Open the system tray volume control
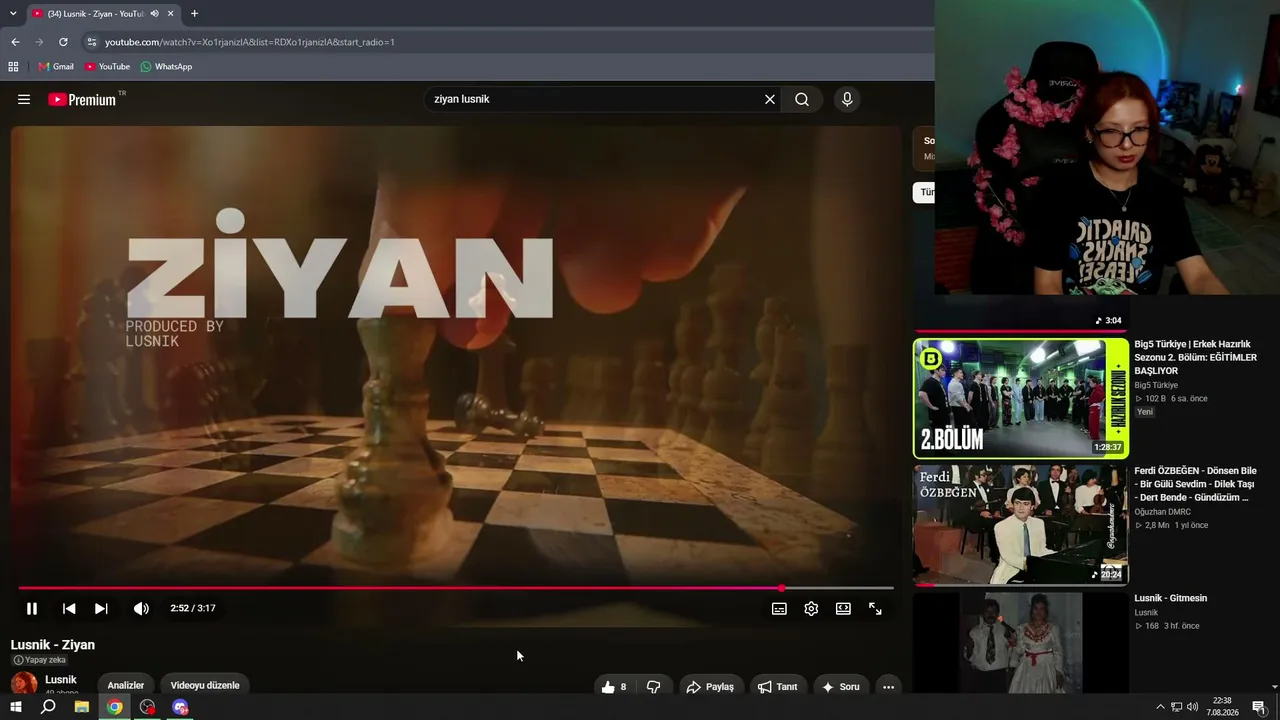Viewport: 1280px width, 720px height. coord(1192,707)
